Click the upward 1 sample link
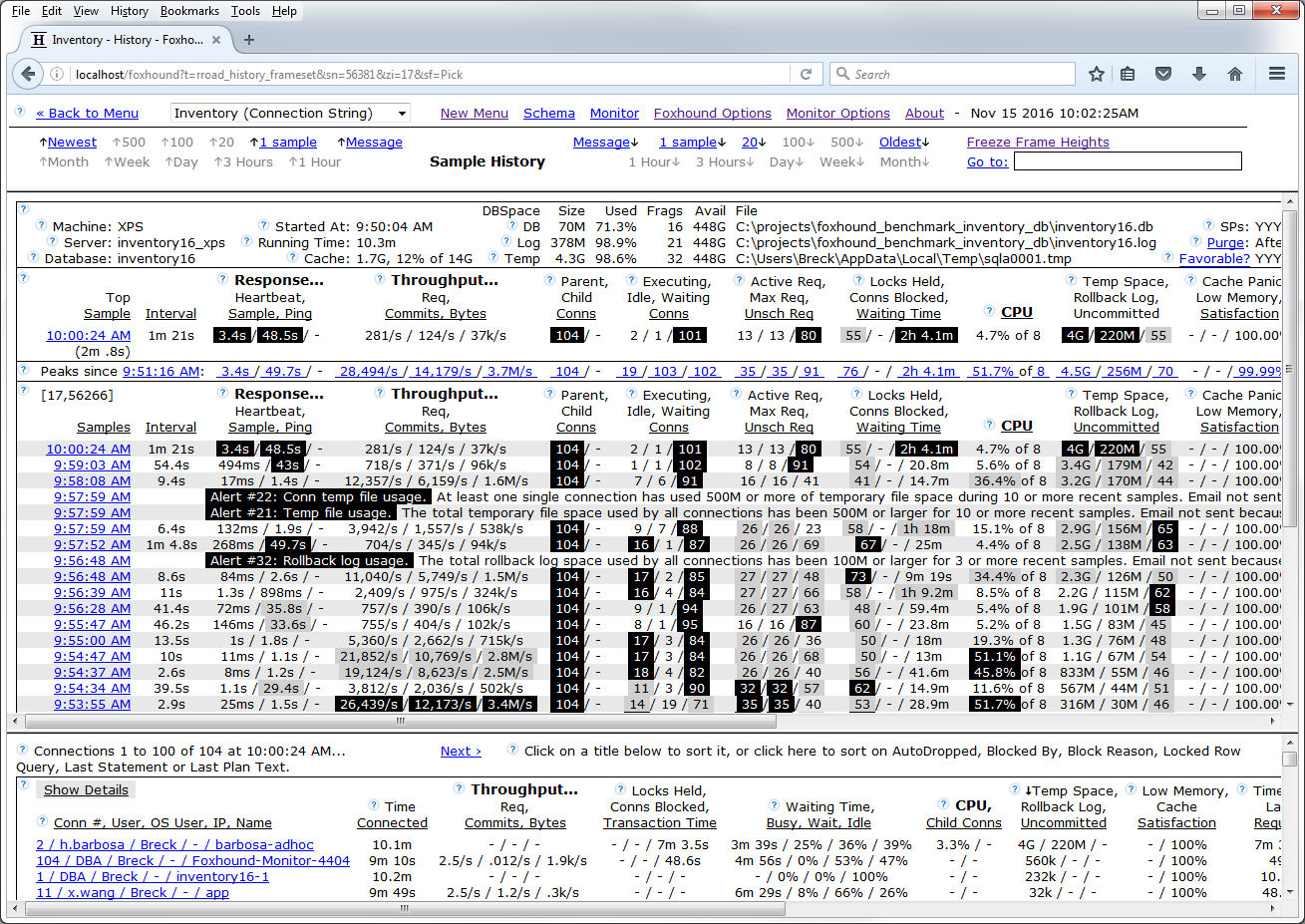Screen dimensions: 1305x924 (282, 143)
